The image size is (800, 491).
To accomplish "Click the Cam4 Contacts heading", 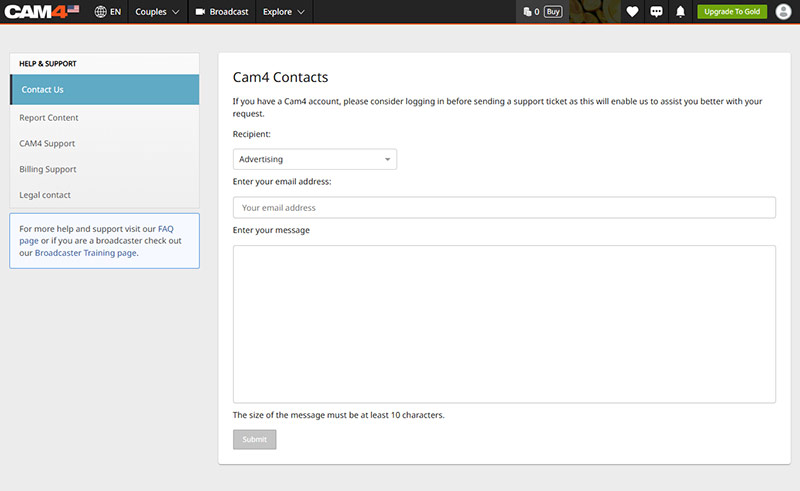I will pos(280,77).
